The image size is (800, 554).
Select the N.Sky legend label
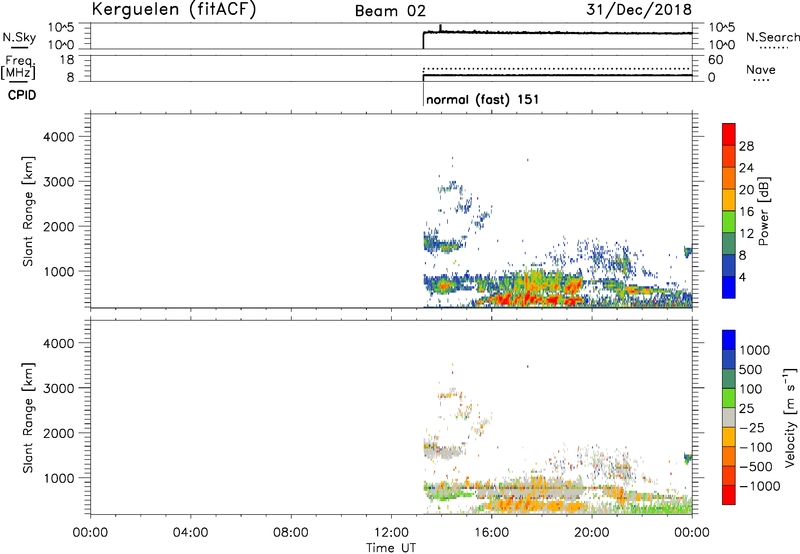point(19,37)
